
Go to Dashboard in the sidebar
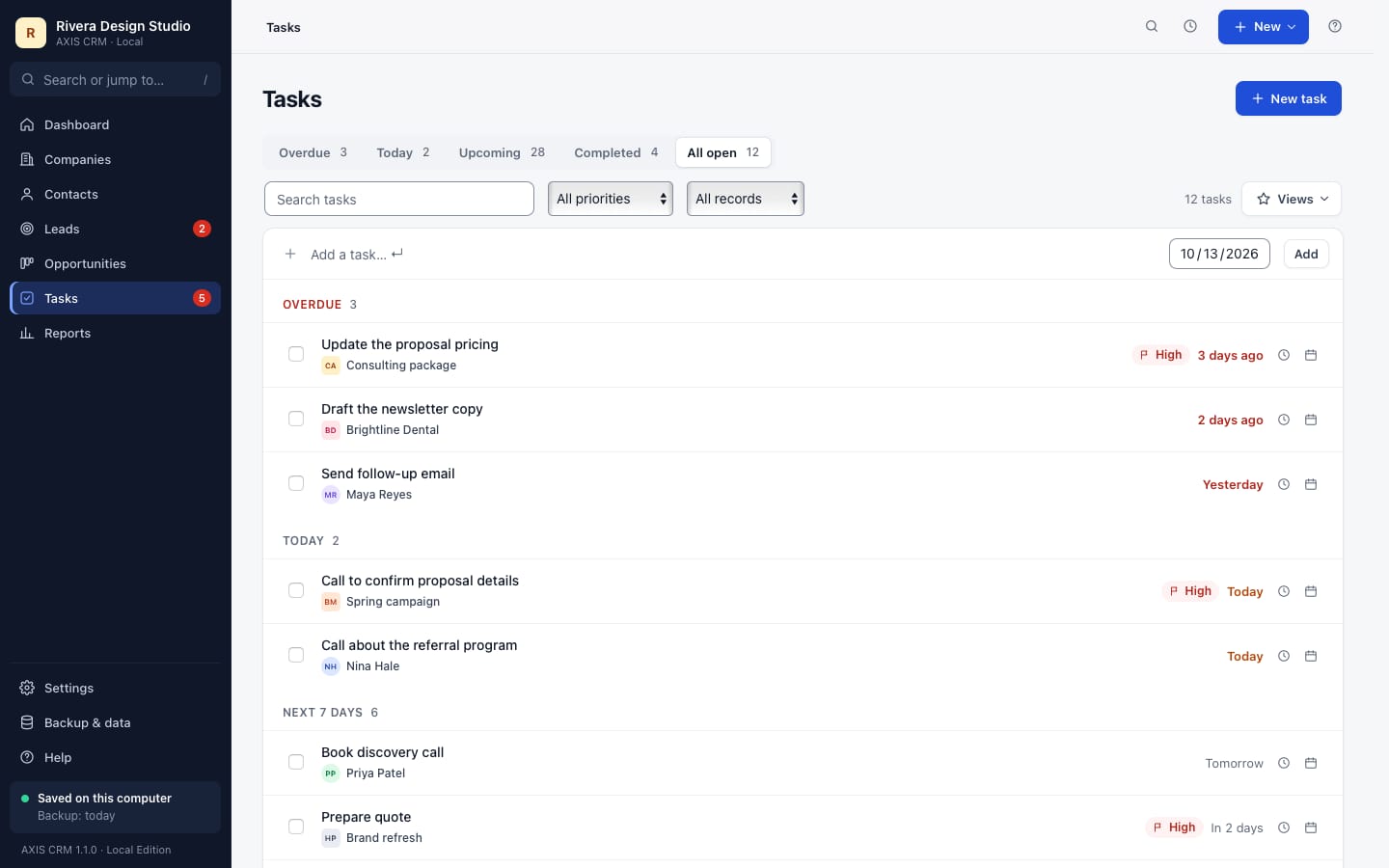[x=115, y=124]
